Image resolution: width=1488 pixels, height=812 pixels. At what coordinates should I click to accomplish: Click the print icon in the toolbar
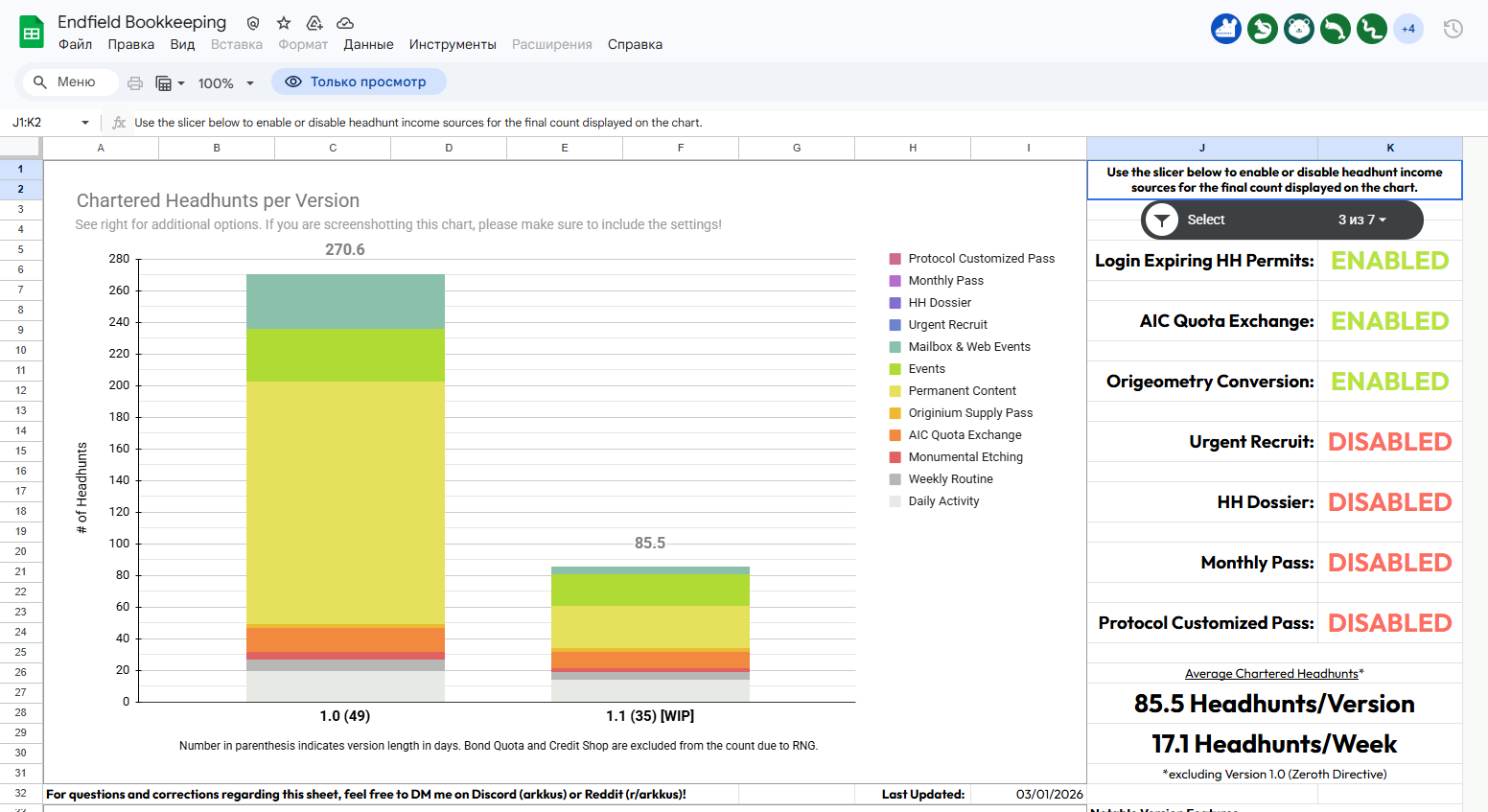tap(135, 83)
